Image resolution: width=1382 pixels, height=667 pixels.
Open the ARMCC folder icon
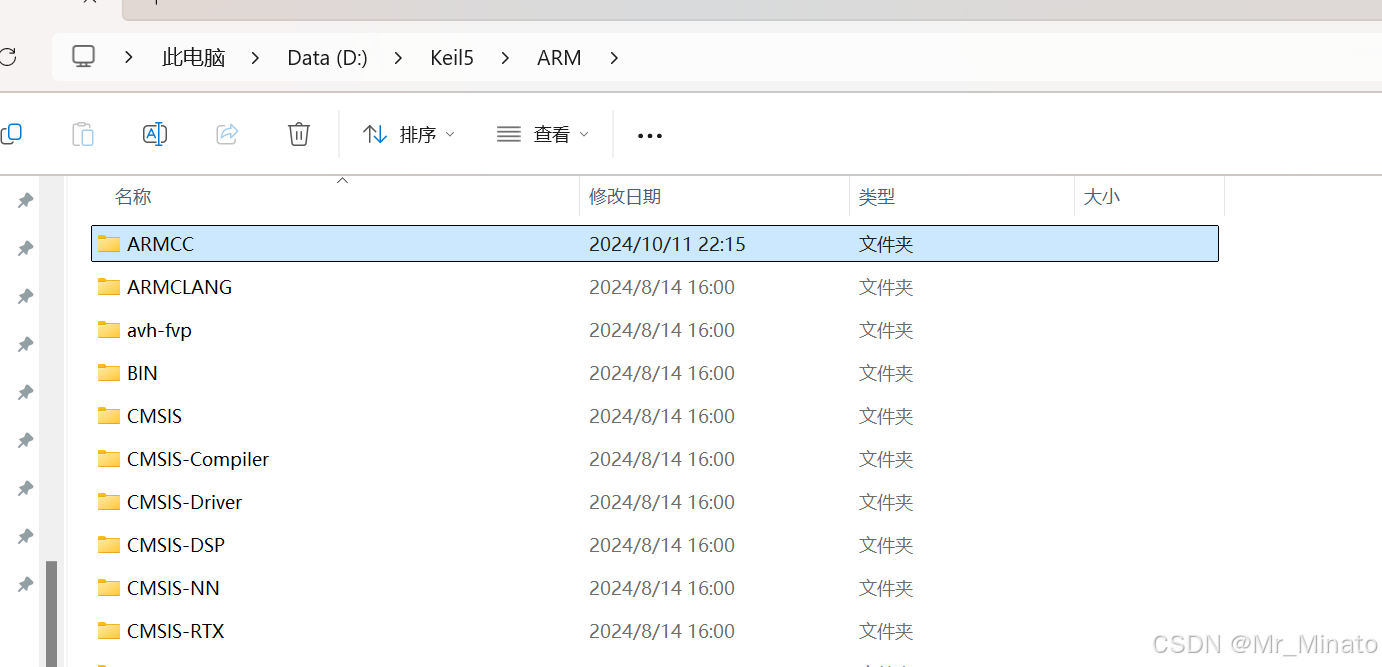click(x=108, y=243)
